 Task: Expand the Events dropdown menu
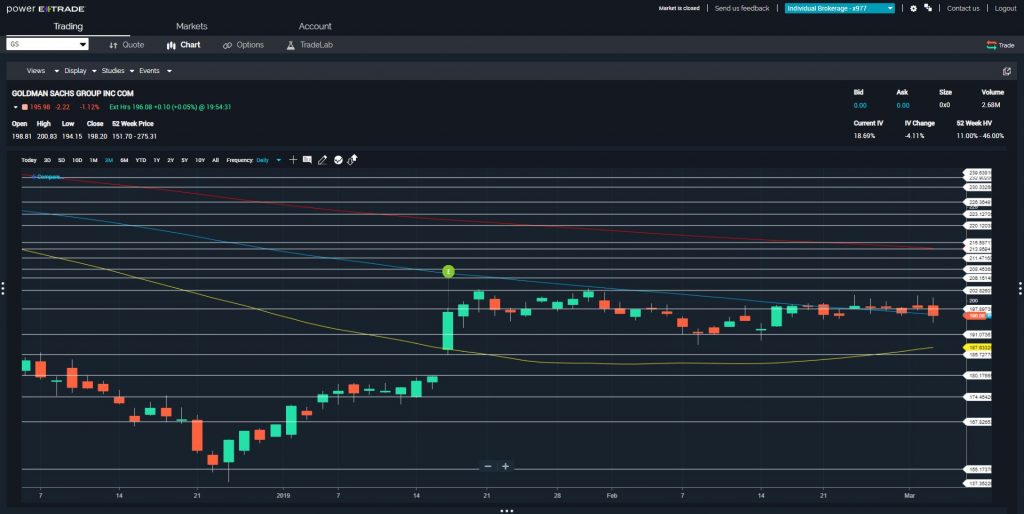coord(155,71)
